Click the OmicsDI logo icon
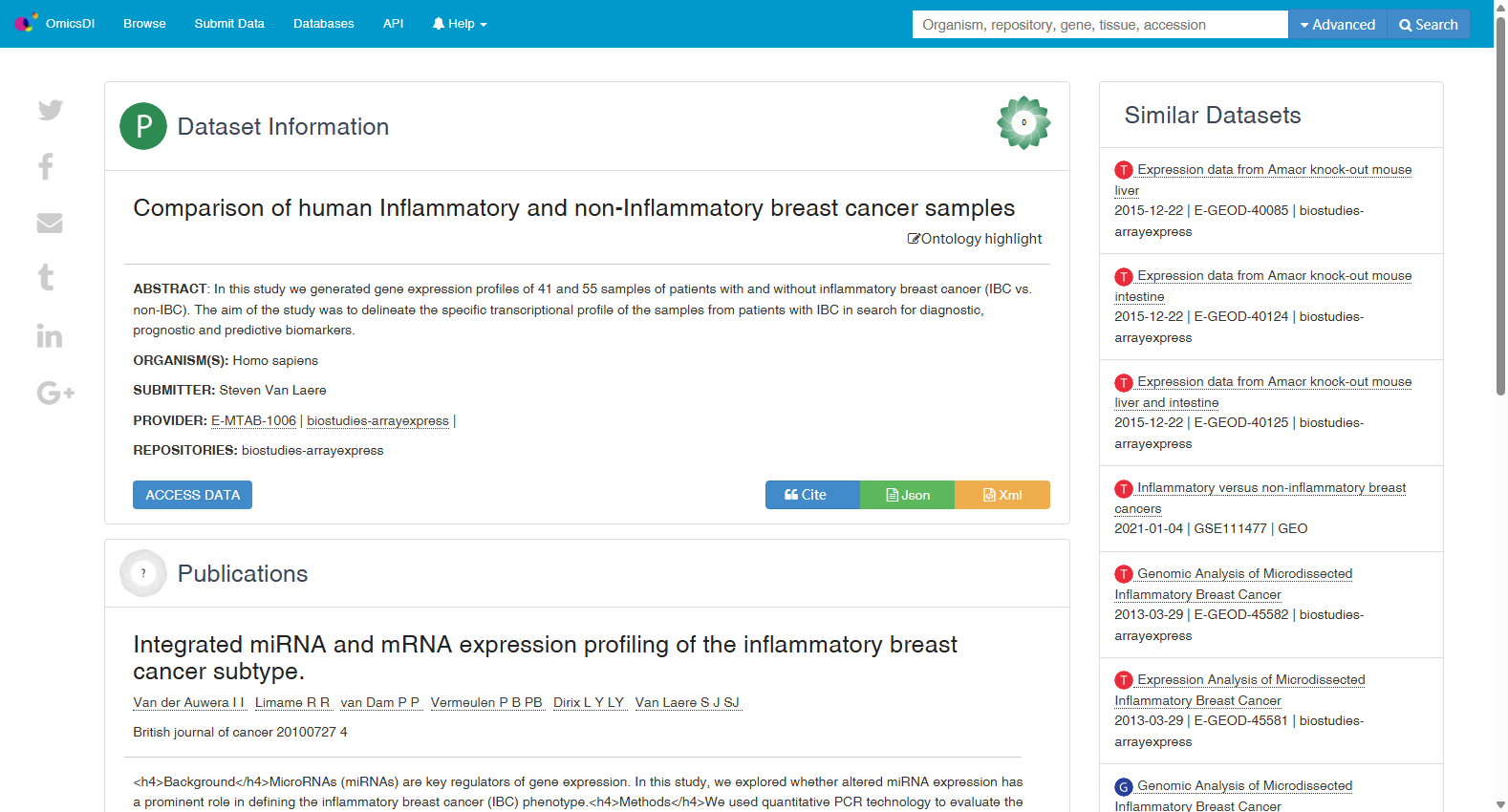1508x812 pixels. click(x=26, y=23)
